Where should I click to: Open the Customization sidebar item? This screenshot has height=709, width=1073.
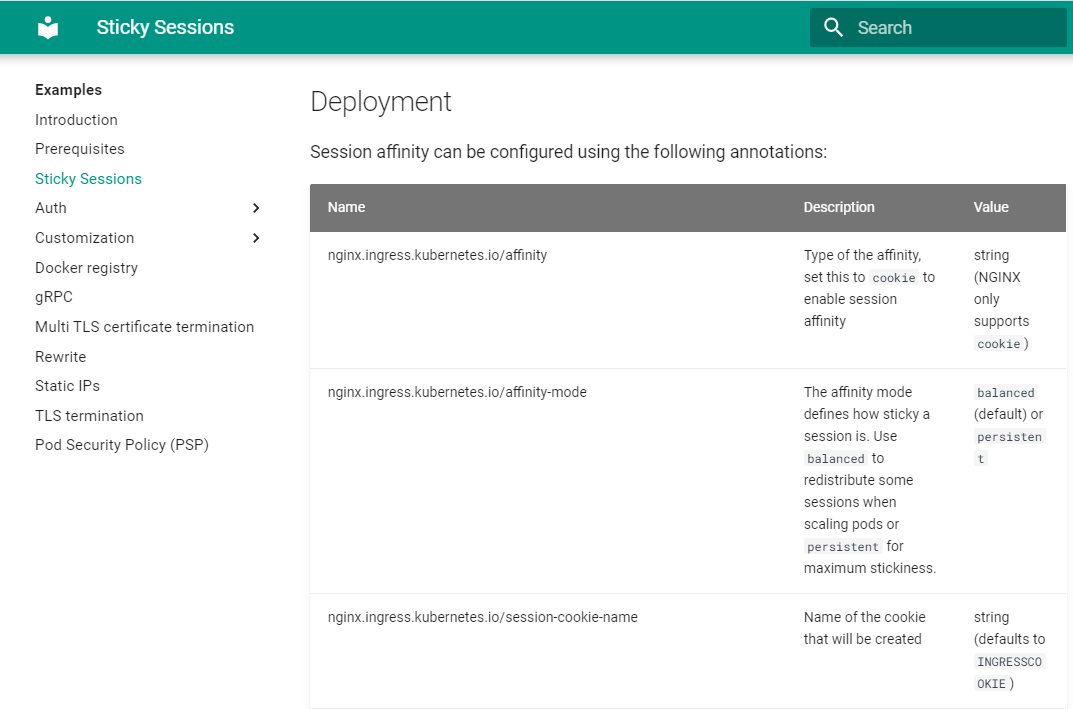tap(84, 238)
